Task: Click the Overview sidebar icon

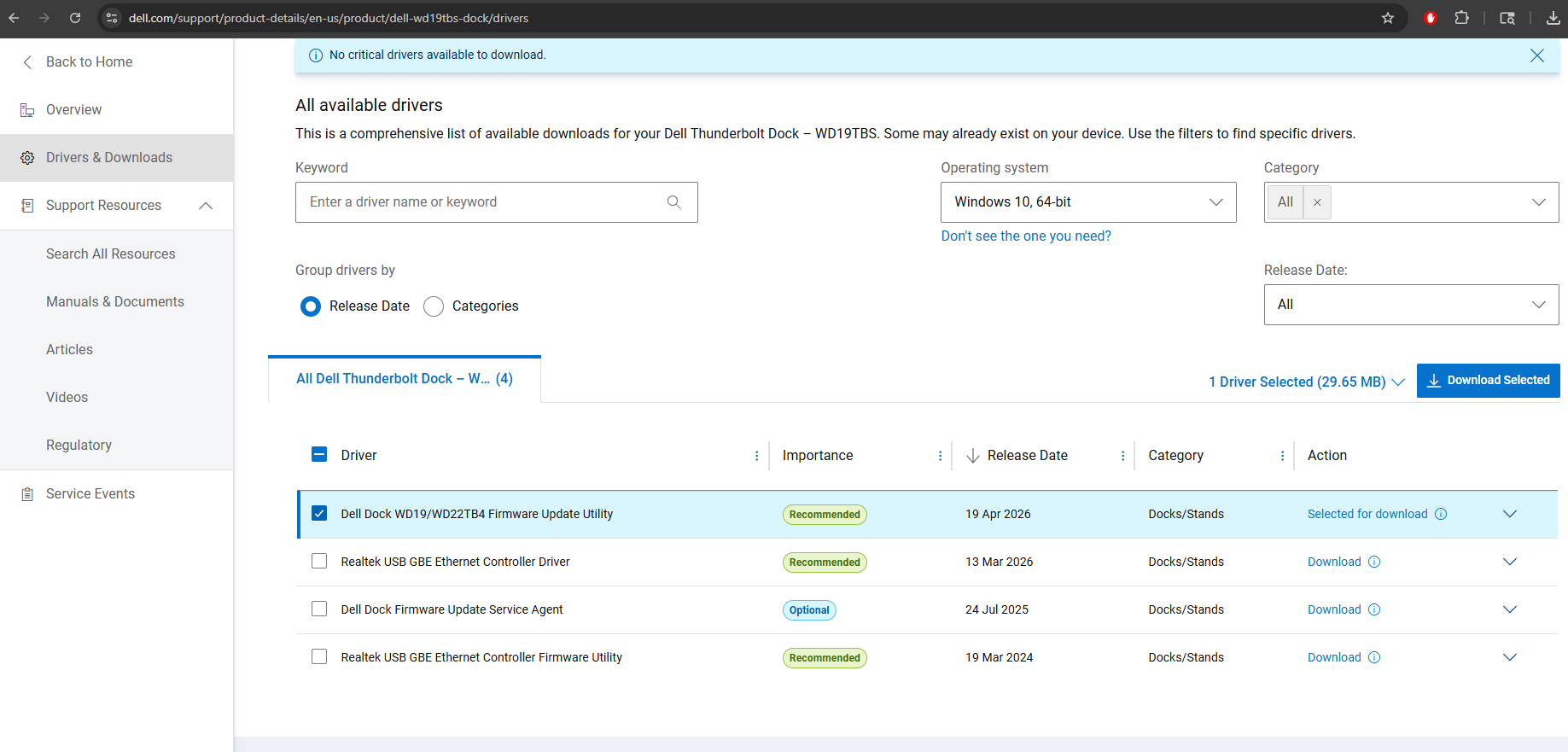Action: (27, 110)
